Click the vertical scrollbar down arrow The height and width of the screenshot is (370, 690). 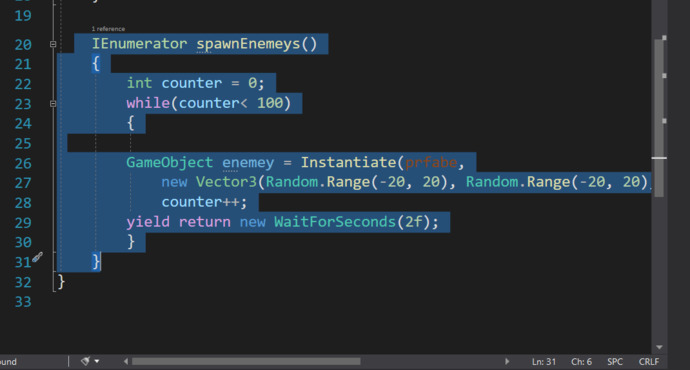659,347
